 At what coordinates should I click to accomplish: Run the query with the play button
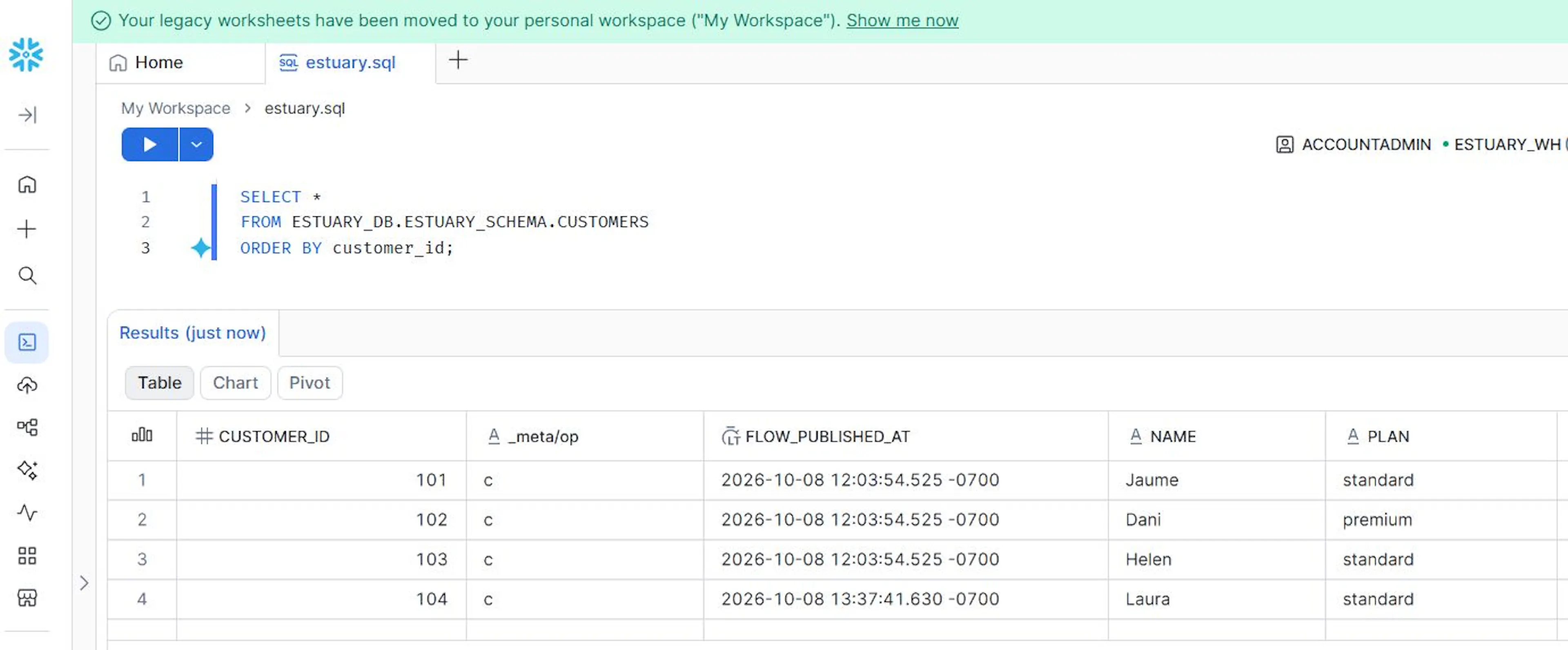pyautogui.click(x=150, y=144)
